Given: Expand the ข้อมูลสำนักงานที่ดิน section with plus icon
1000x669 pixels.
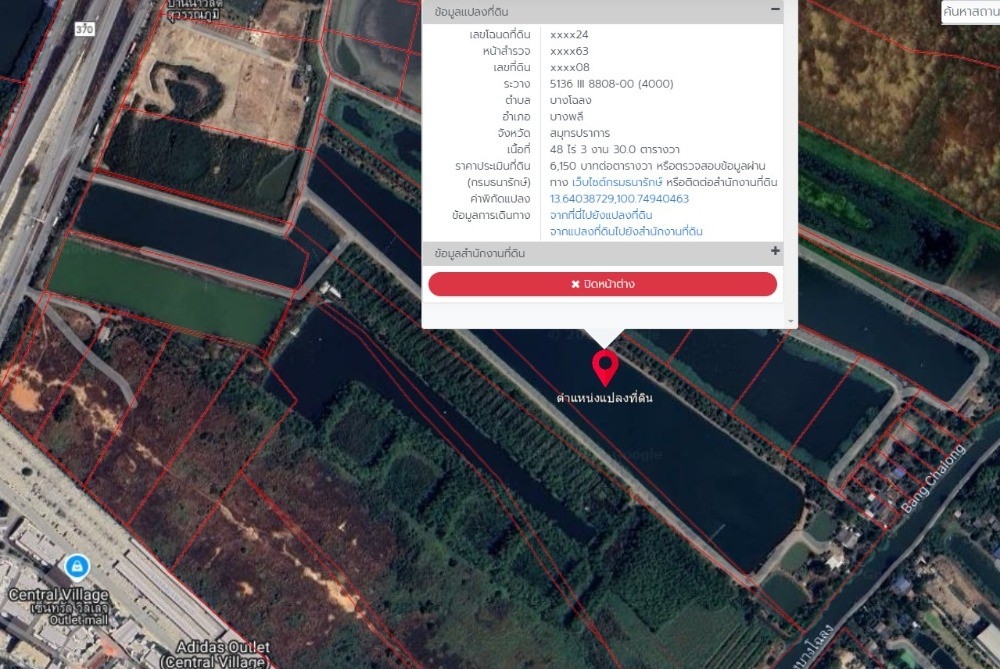Looking at the screenshot, I should click(x=775, y=251).
